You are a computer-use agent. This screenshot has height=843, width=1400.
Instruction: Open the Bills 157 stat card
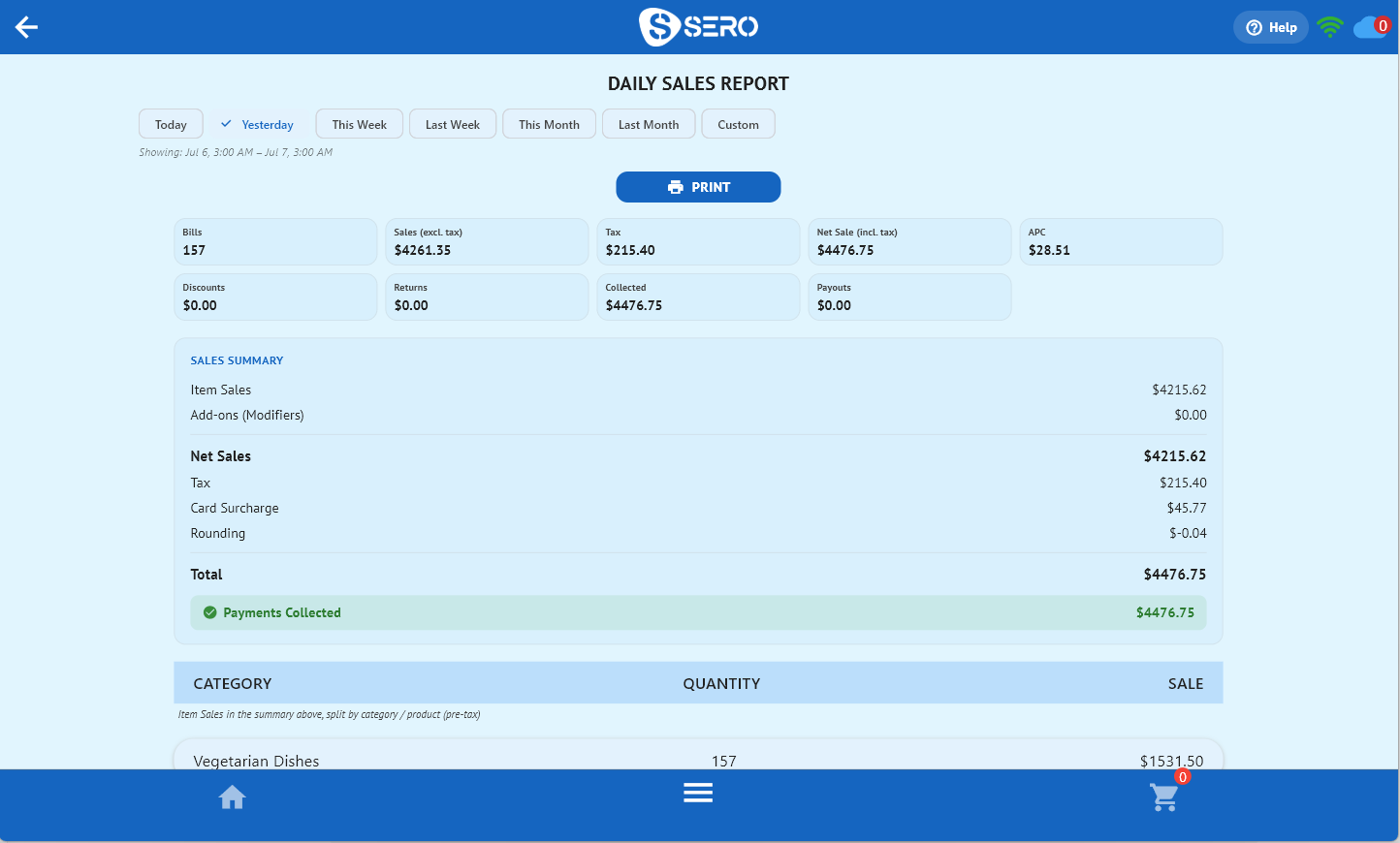[275, 241]
